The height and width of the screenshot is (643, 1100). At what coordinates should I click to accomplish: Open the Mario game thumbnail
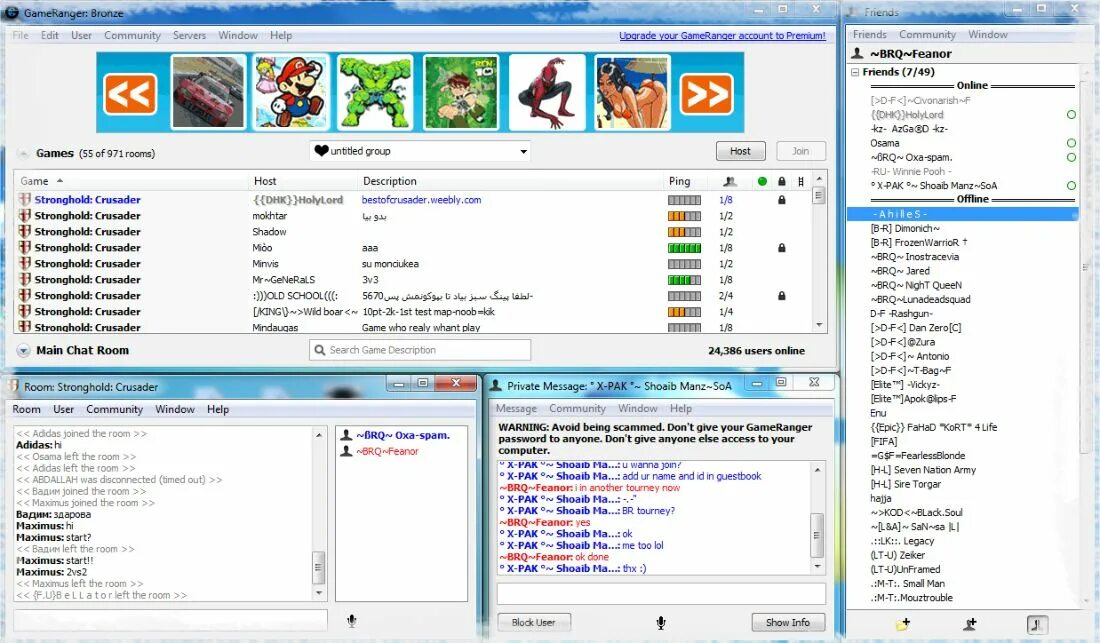(290, 93)
